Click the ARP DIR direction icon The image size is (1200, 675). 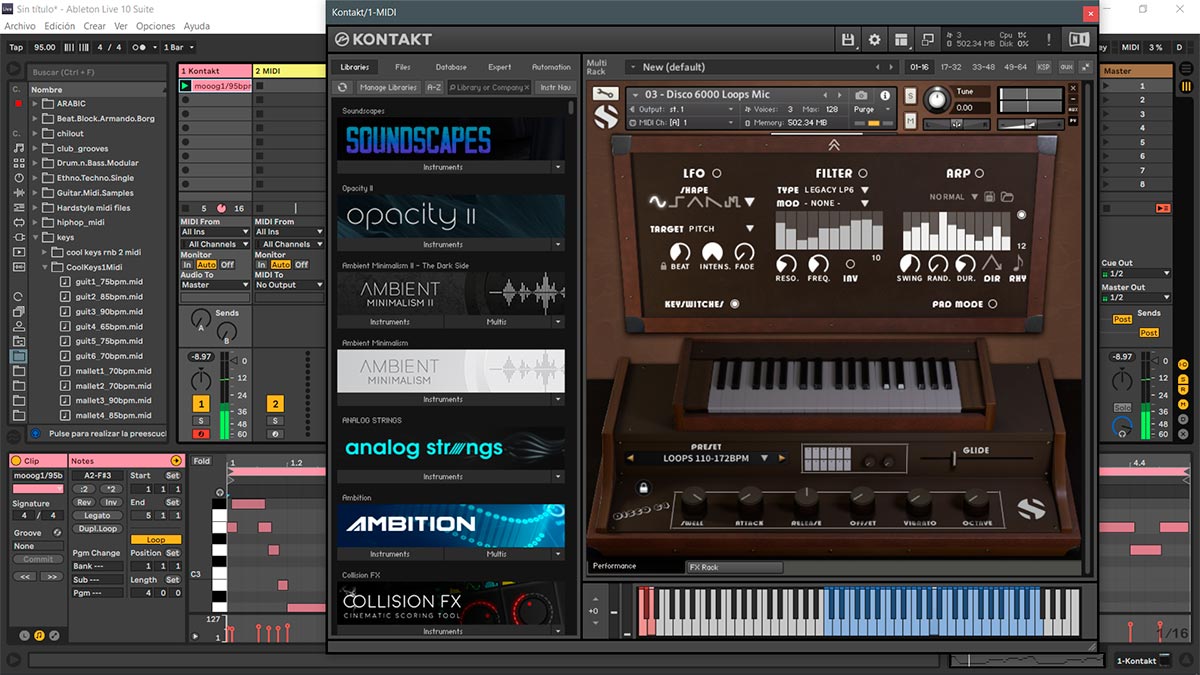pos(992,264)
